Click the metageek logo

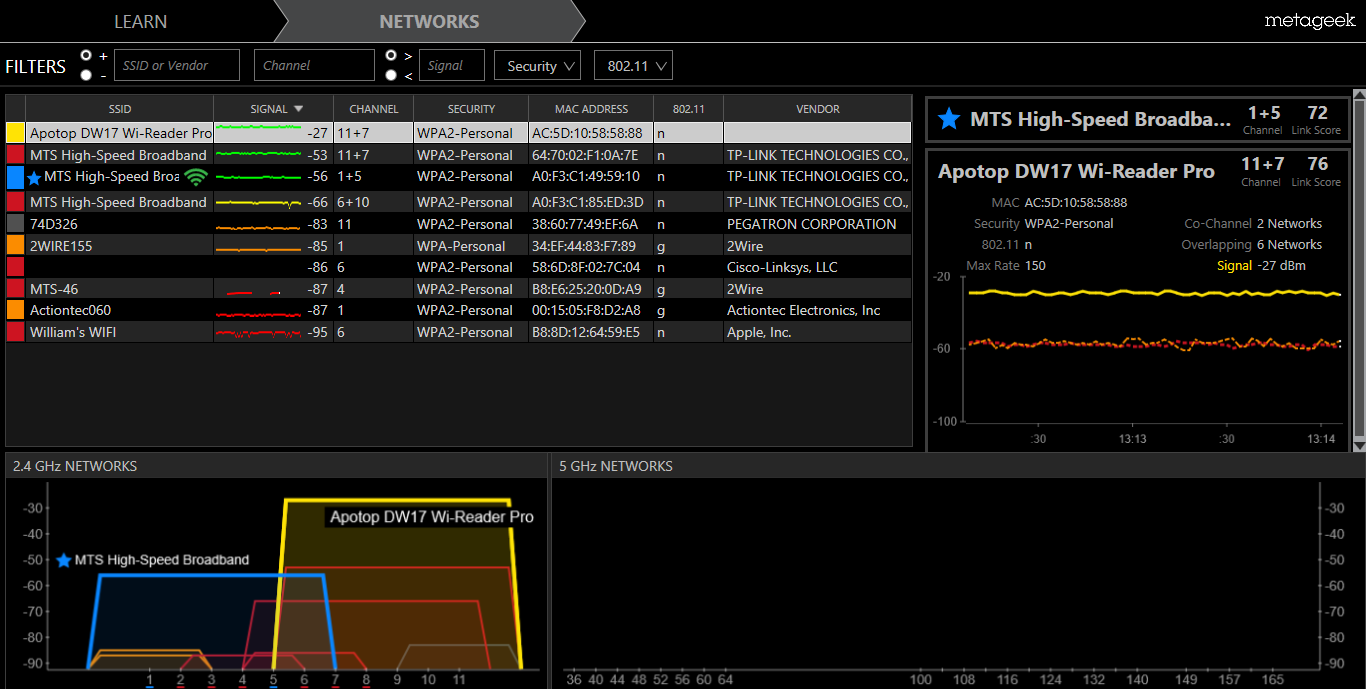(x=1309, y=20)
